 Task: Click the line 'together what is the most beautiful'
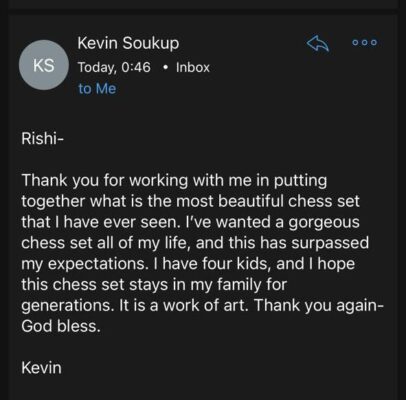191,201
